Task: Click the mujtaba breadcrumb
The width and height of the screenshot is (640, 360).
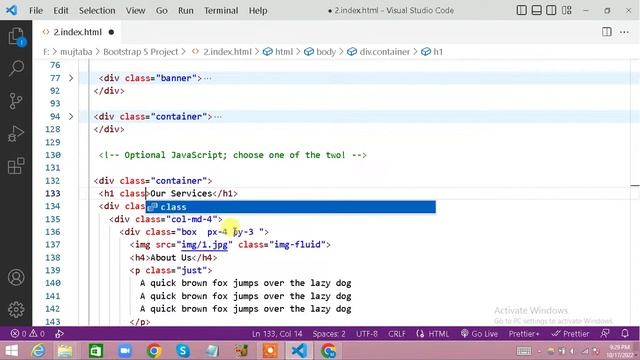Action: pos(76,52)
